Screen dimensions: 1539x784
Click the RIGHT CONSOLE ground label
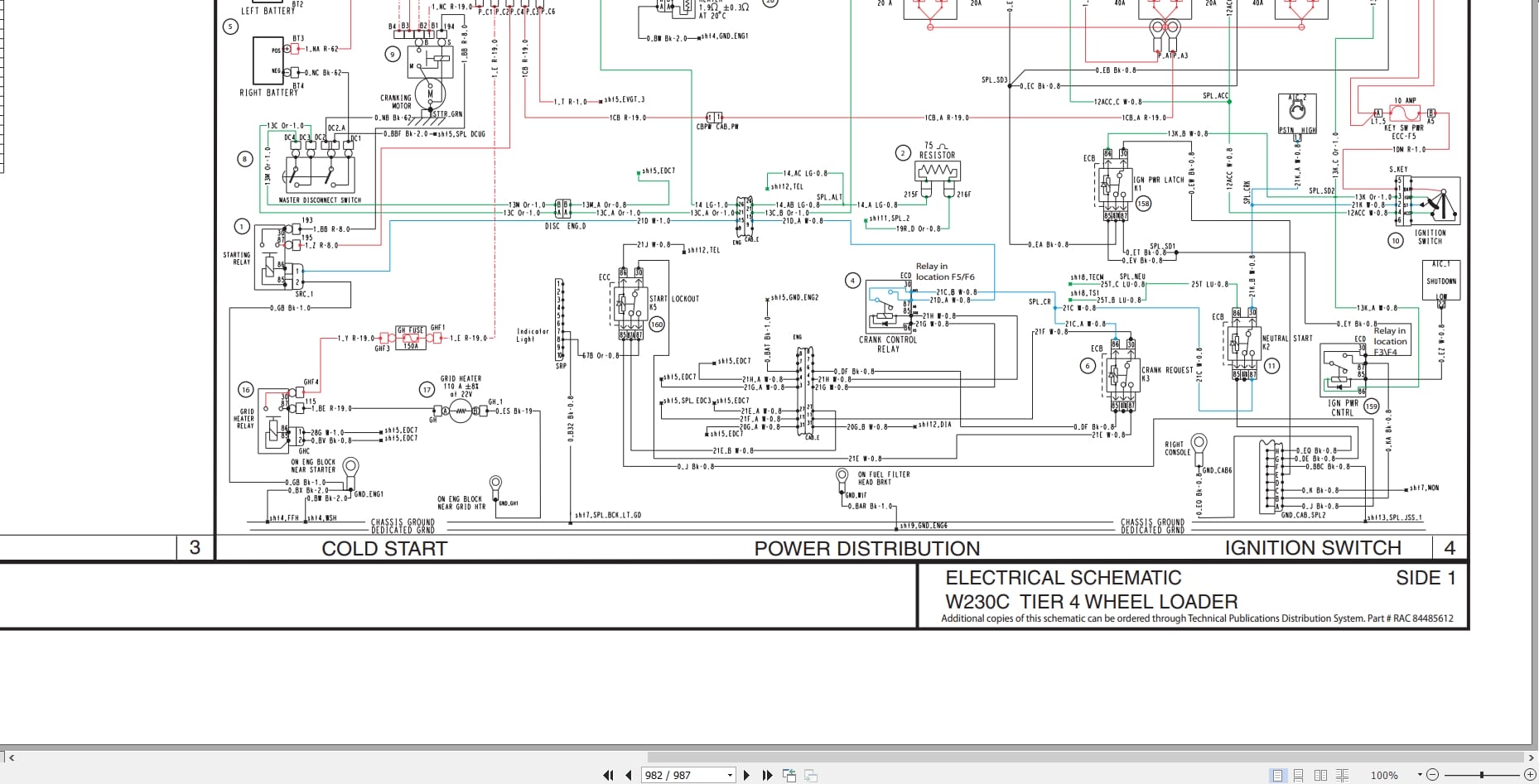pos(1177,449)
